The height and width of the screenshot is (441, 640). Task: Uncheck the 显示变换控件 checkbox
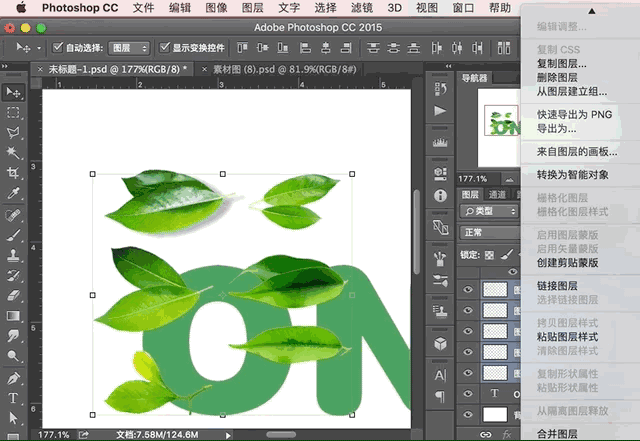tap(164, 47)
